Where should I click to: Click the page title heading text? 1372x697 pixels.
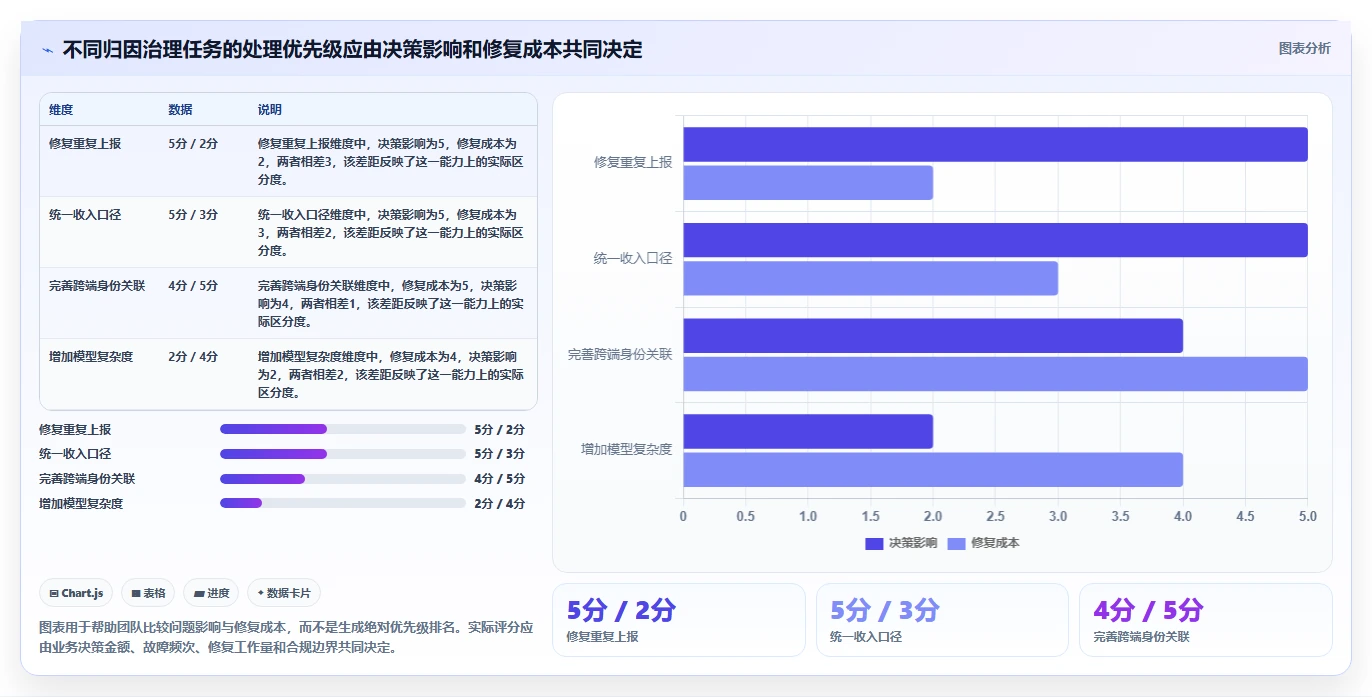click(352, 49)
